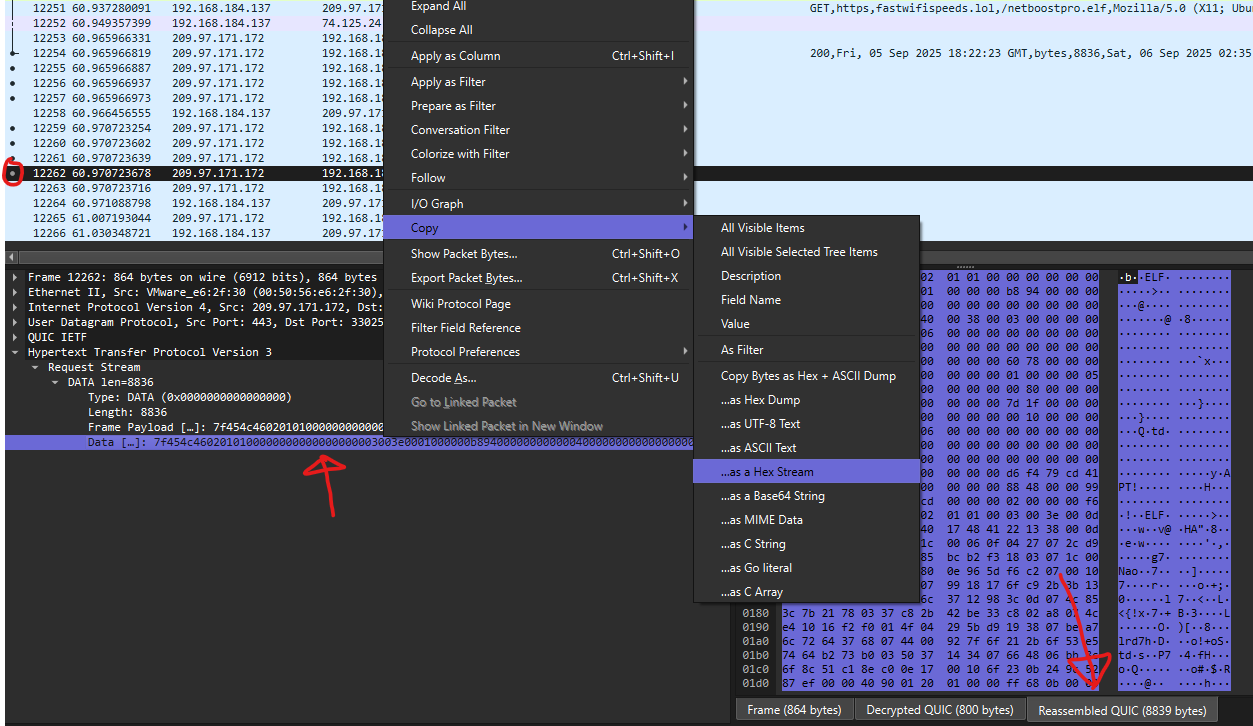Screen dimensions: 1253x726
Task: Copy All Visible Items from submenu
Action: pyautogui.click(x=806, y=228)
